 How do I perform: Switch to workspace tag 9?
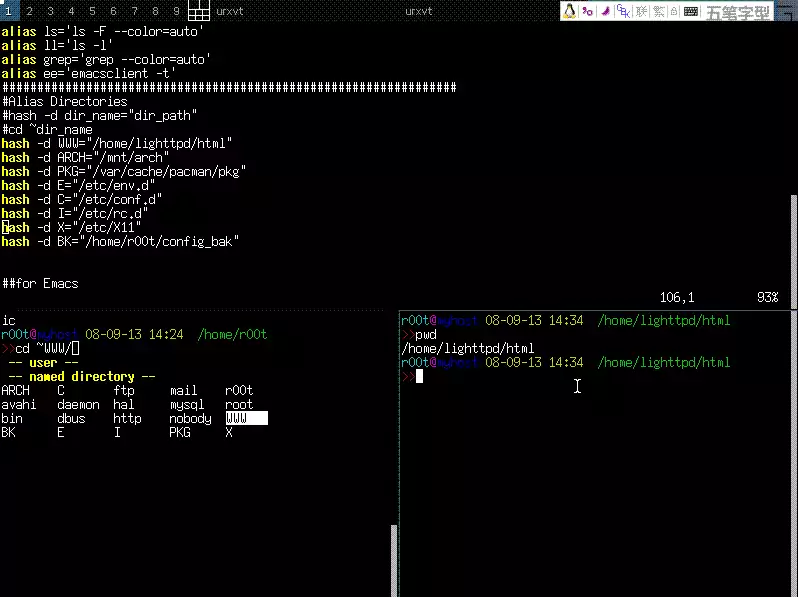coord(176,11)
